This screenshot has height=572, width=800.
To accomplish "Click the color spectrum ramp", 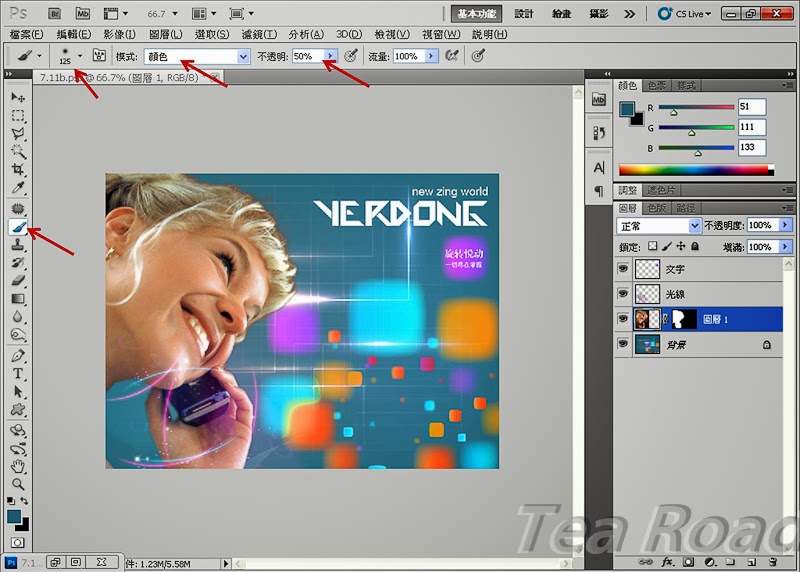I will [x=696, y=169].
